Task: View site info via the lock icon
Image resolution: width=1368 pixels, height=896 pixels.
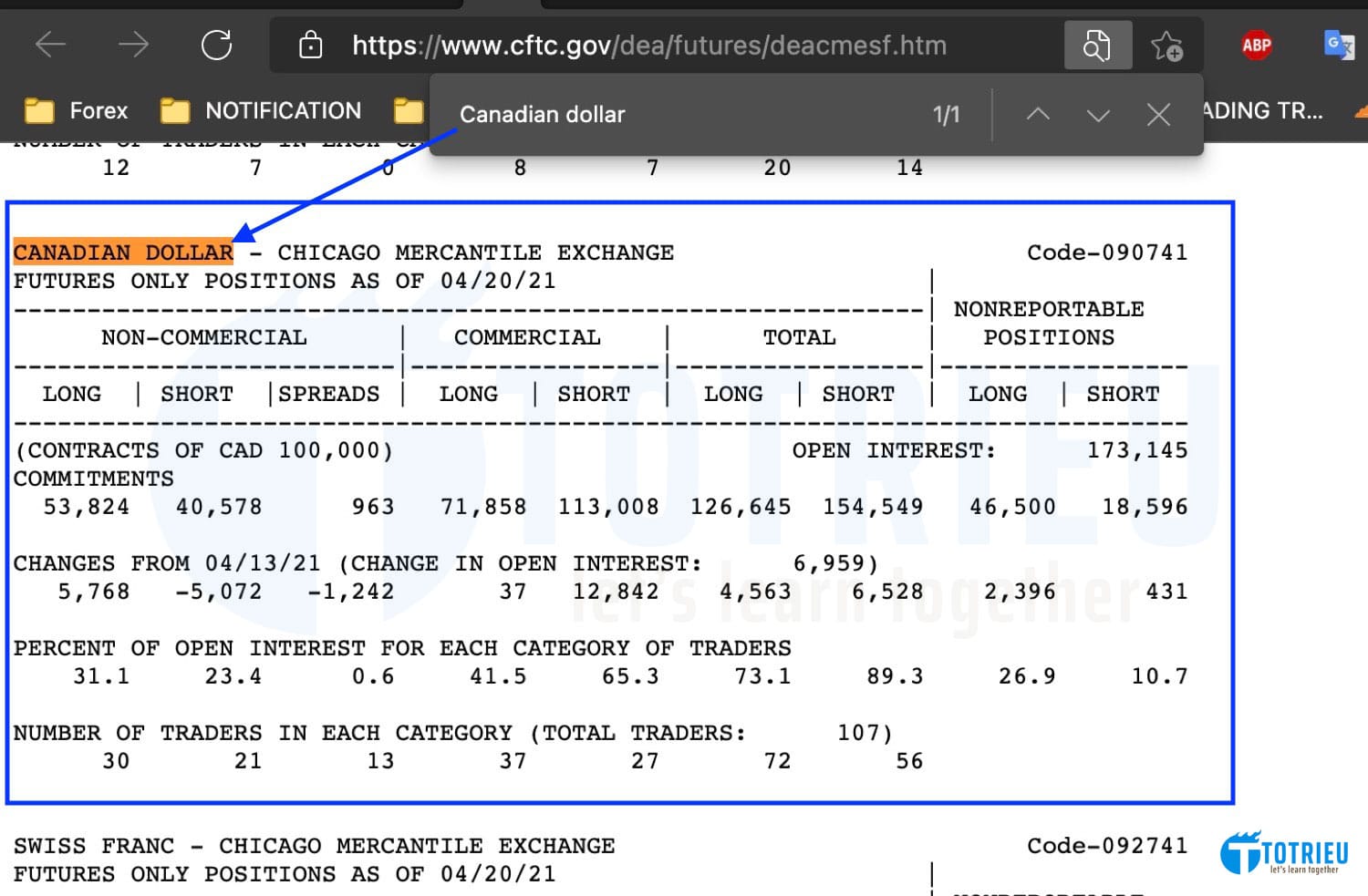Action: (311, 45)
